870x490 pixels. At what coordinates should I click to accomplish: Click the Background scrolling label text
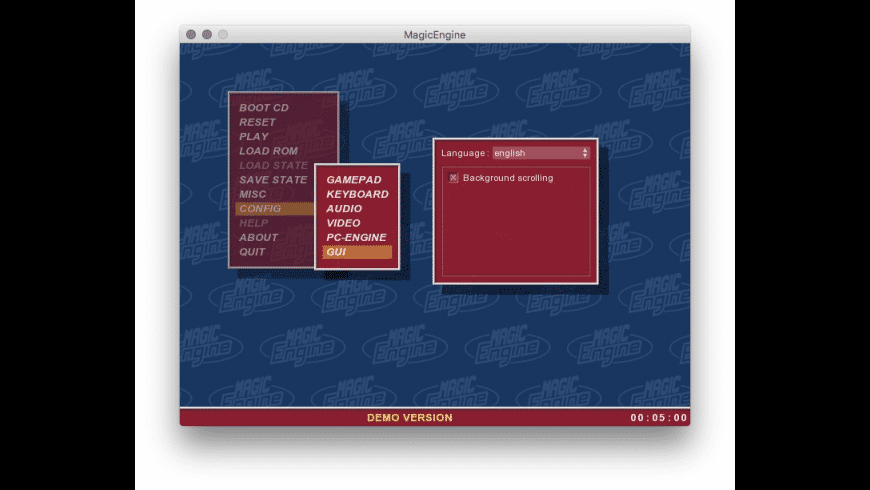[x=508, y=178]
